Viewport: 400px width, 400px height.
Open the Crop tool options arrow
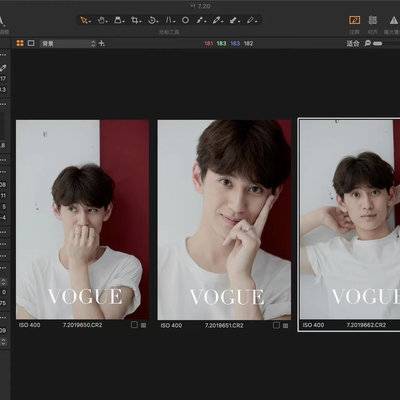[140, 22]
